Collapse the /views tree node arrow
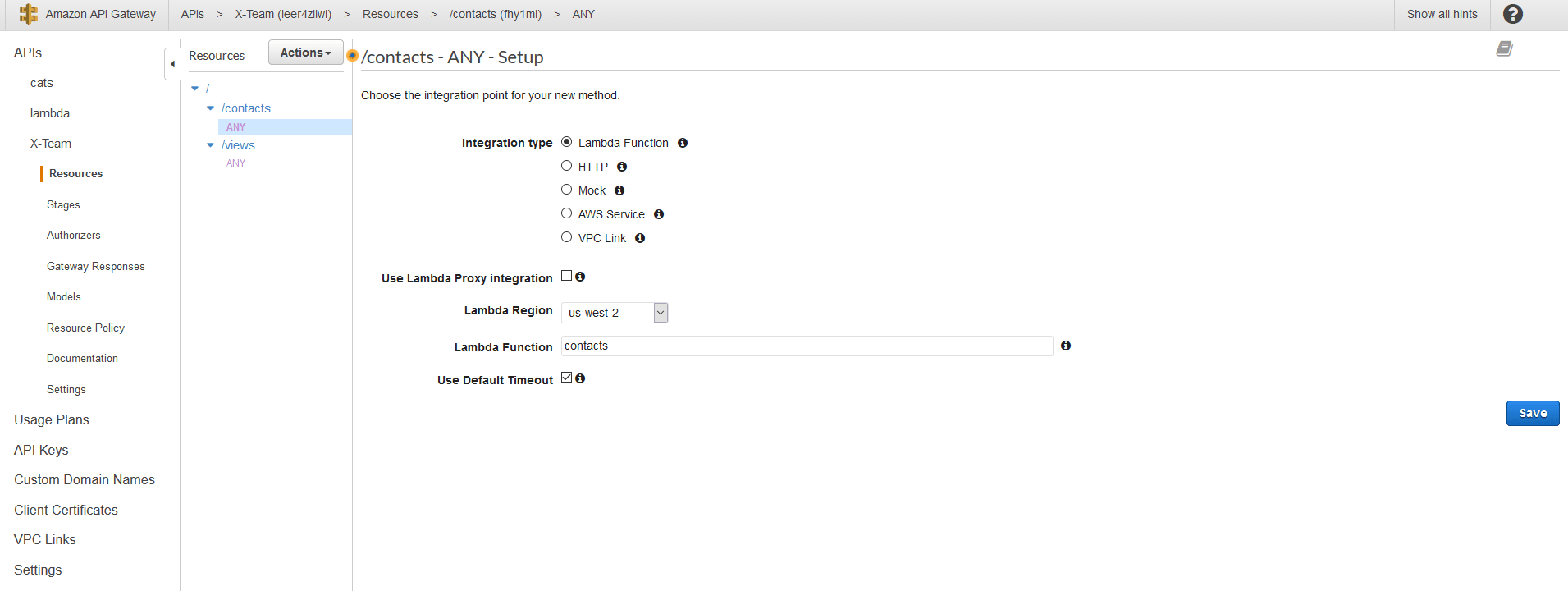The image size is (1568, 591). 211,145
